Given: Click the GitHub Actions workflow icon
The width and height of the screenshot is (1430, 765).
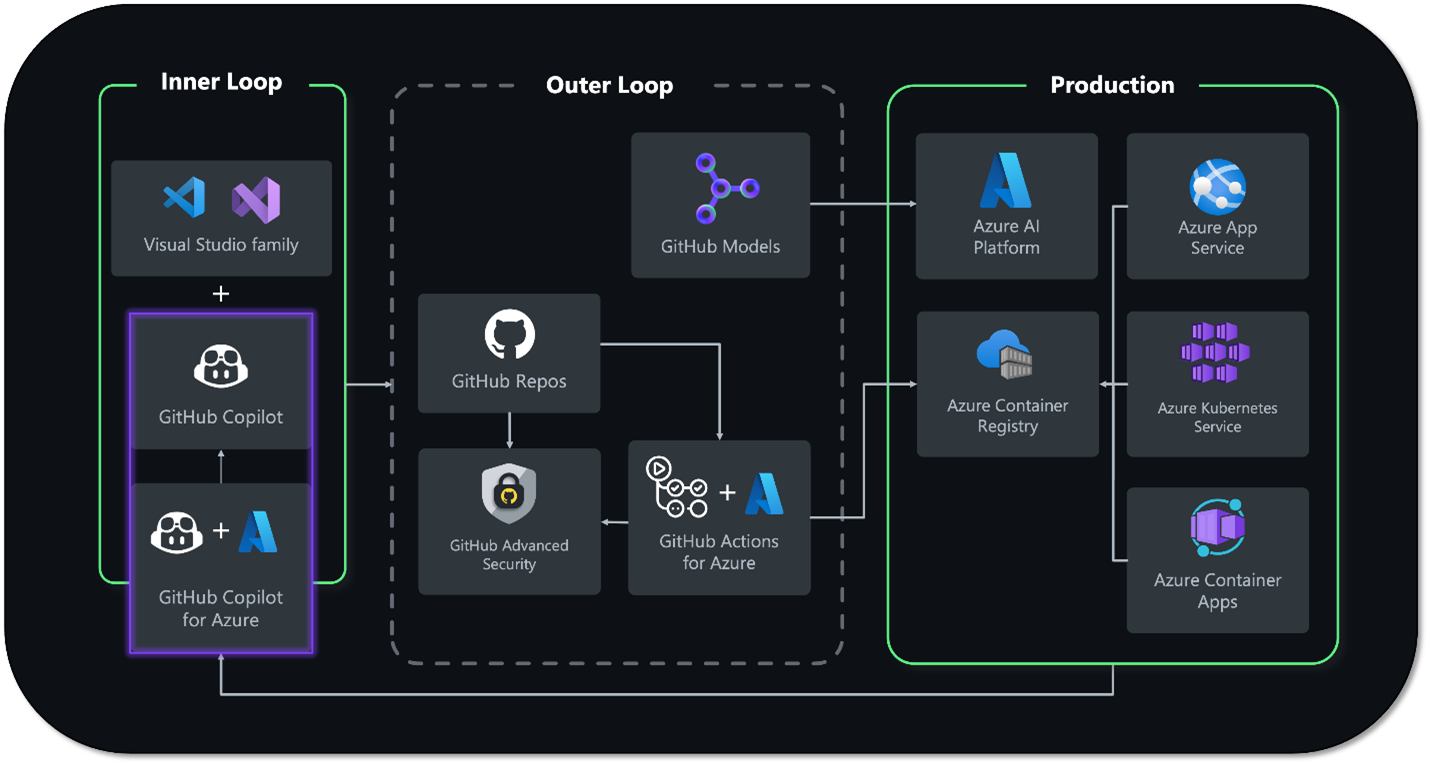Looking at the screenshot, I should coord(677,487).
